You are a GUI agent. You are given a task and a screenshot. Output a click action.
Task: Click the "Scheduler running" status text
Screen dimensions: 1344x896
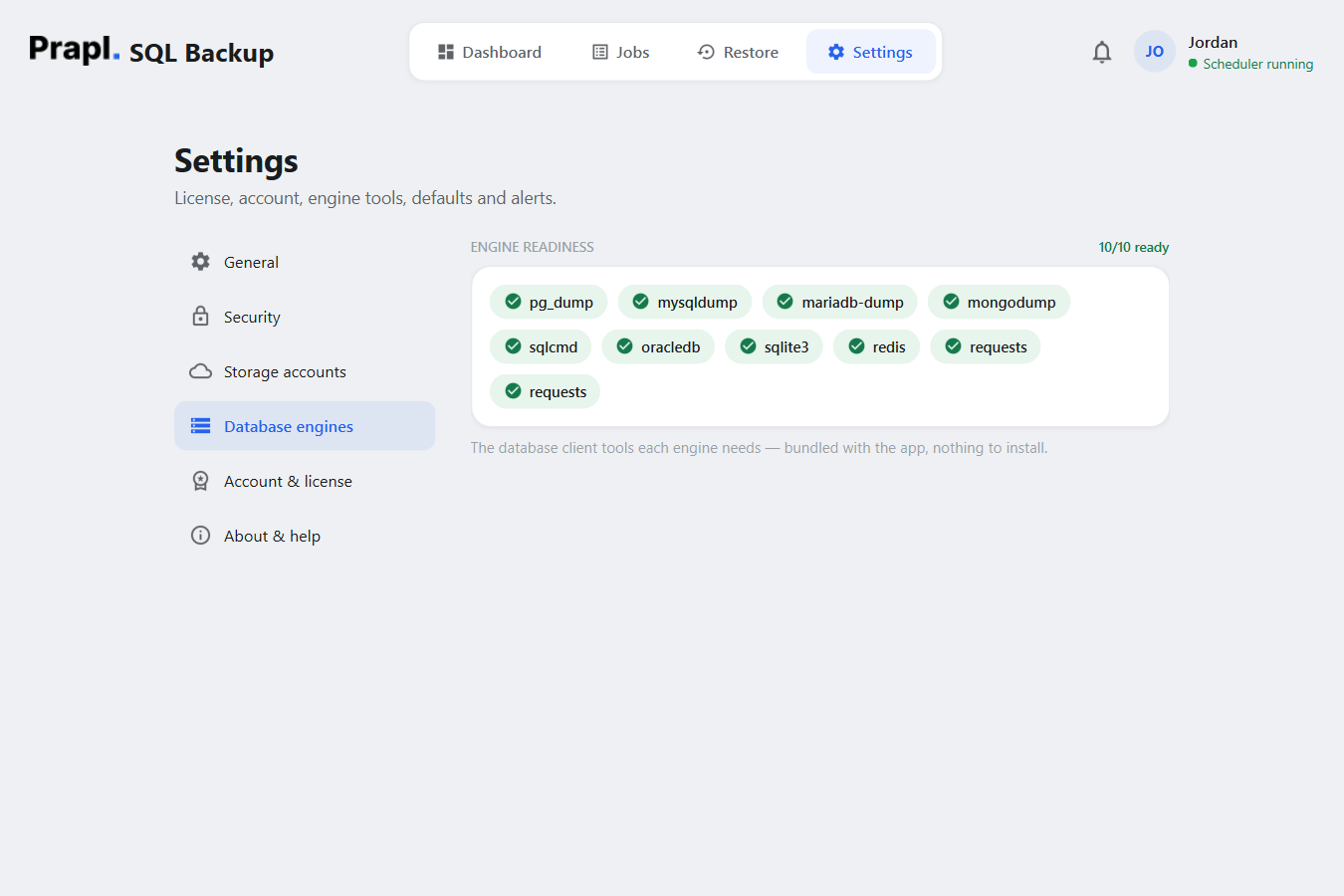click(x=1257, y=64)
